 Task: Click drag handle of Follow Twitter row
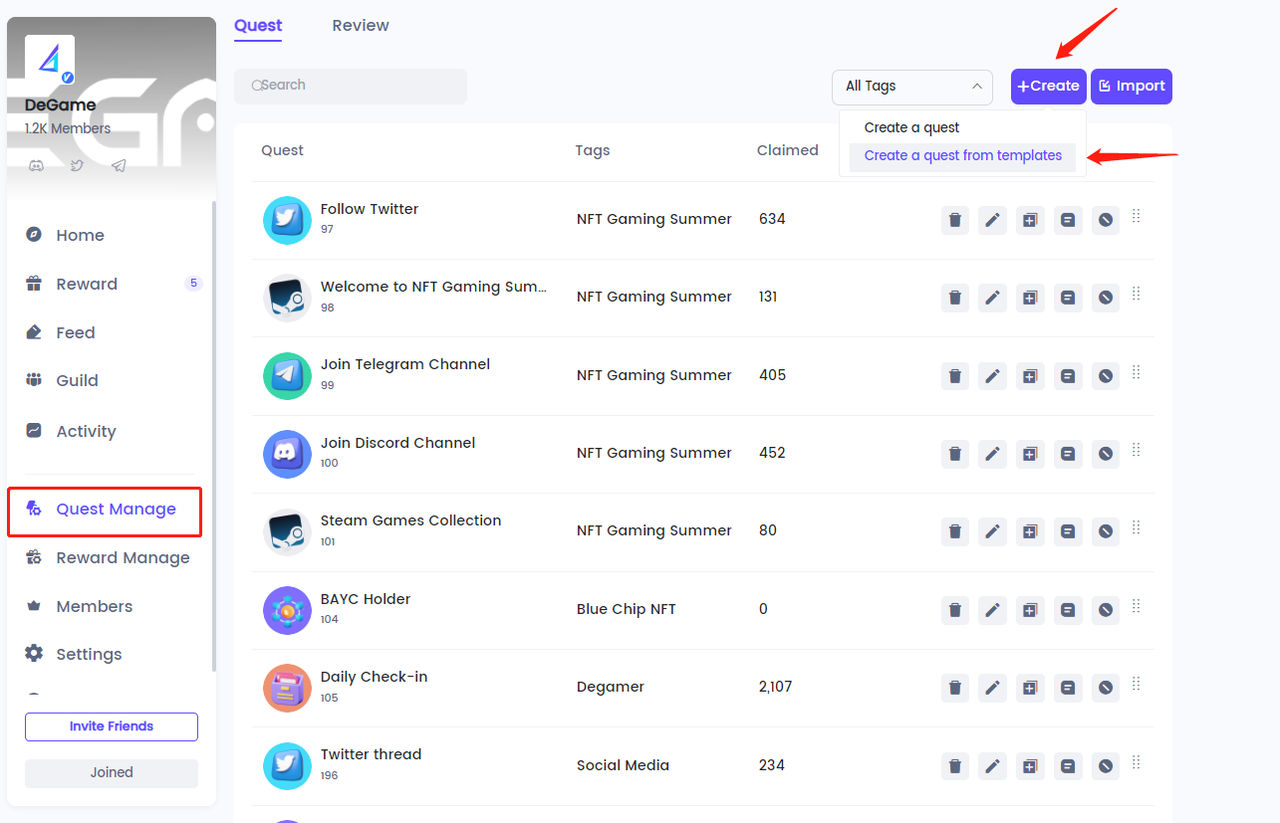pyautogui.click(x=1136, y=216)
